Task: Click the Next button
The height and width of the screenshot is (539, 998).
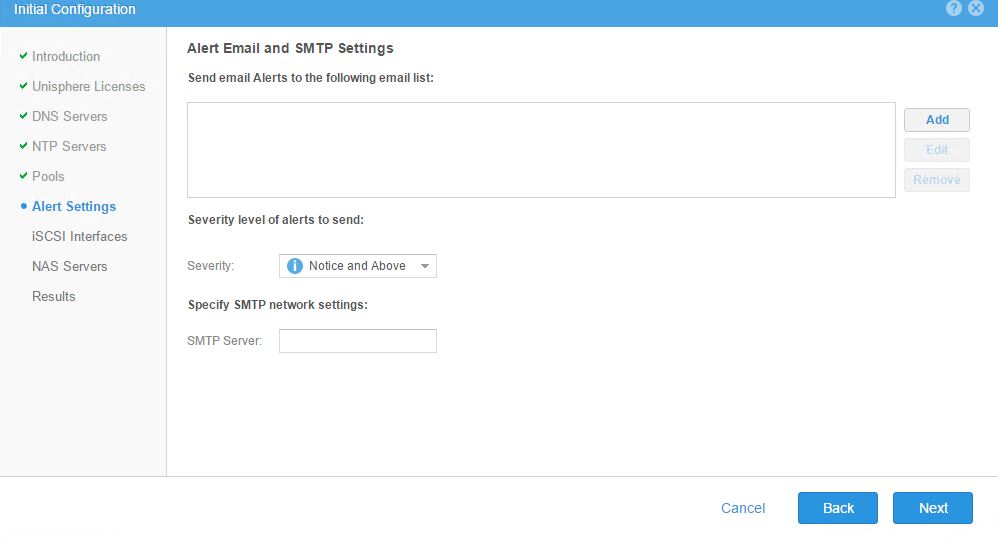Action: [932, 508]
